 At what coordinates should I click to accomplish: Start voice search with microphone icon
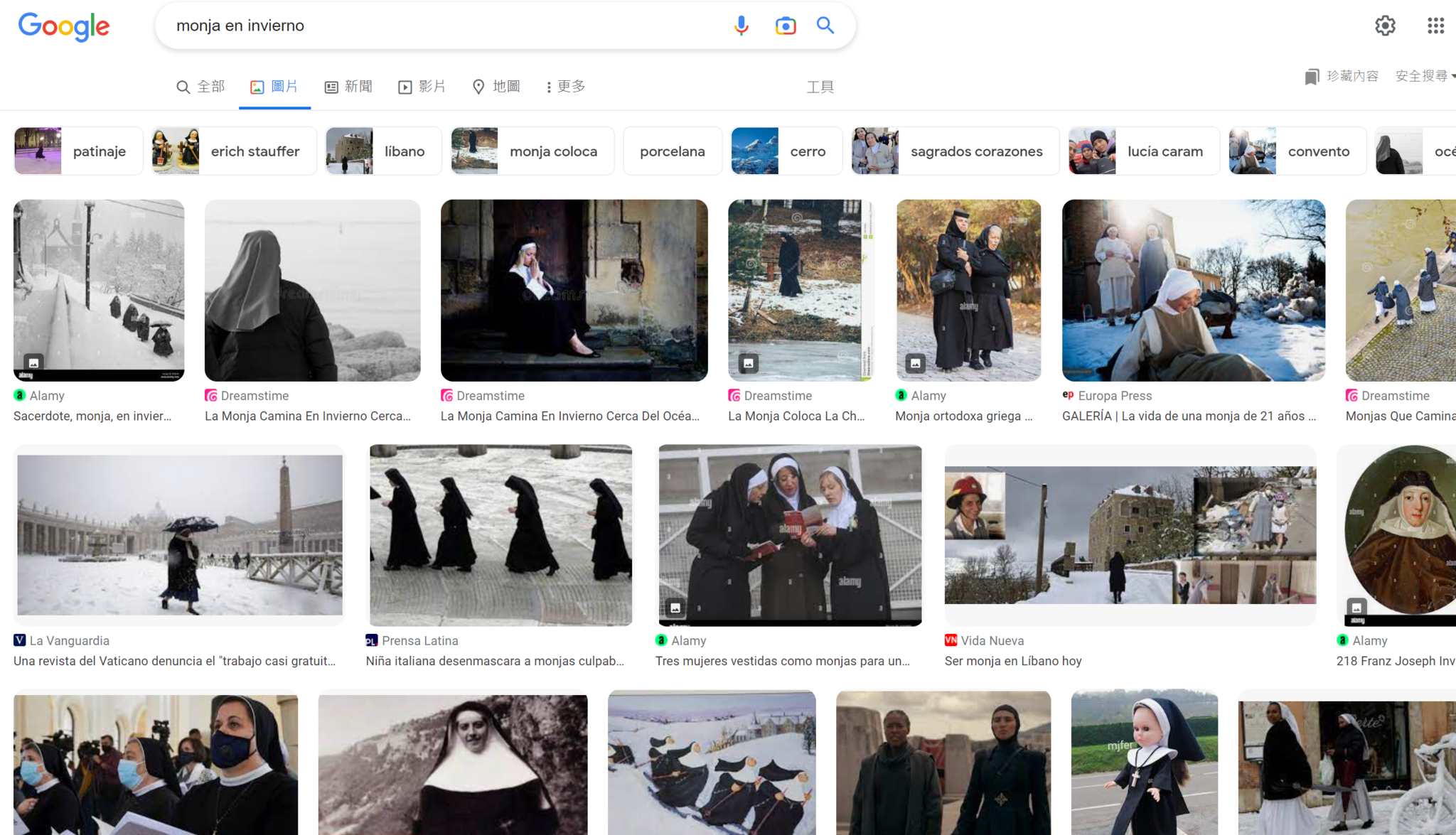click(x=741, y=26)
